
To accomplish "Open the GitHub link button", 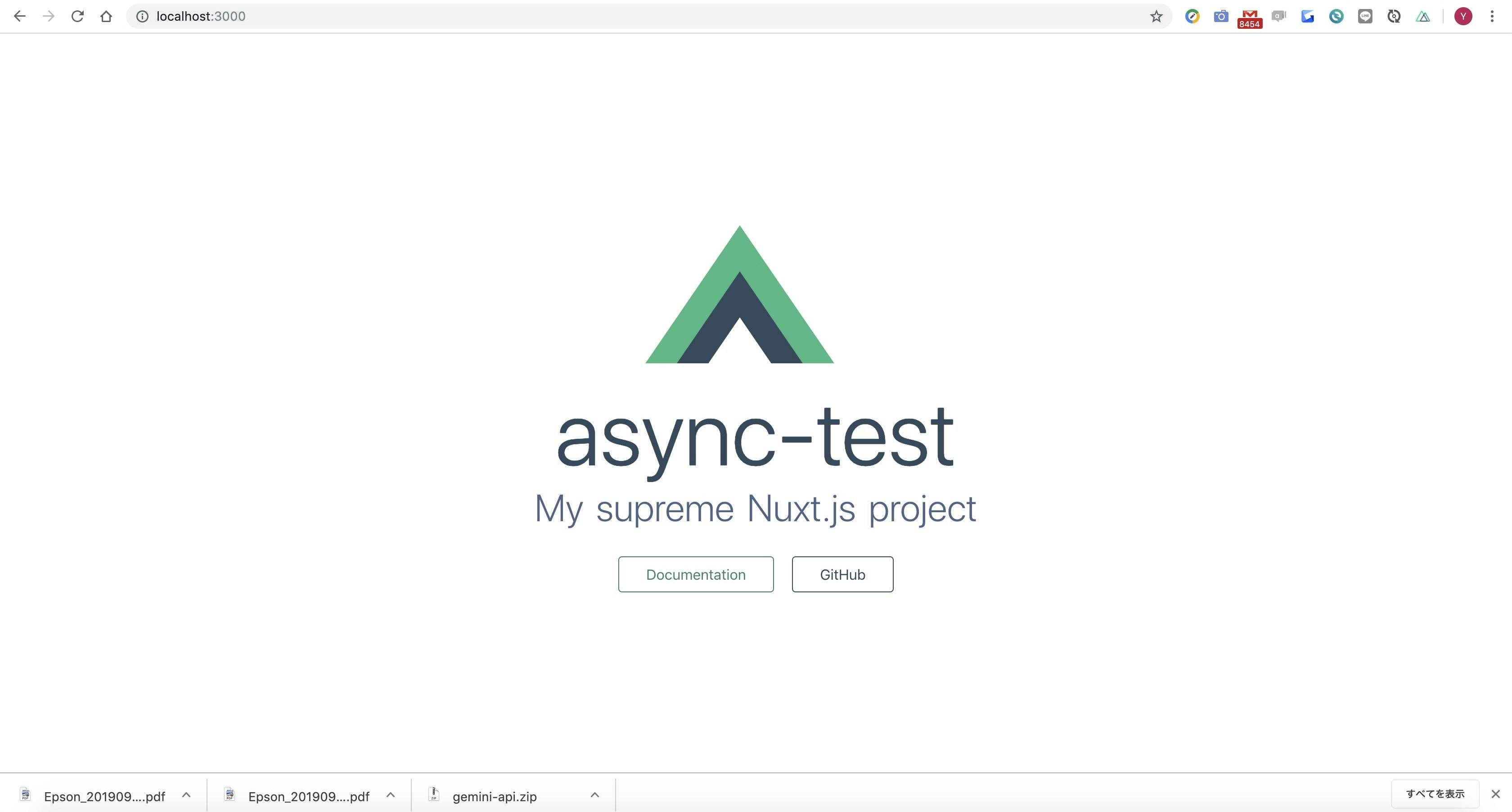I will coord(842,574).
